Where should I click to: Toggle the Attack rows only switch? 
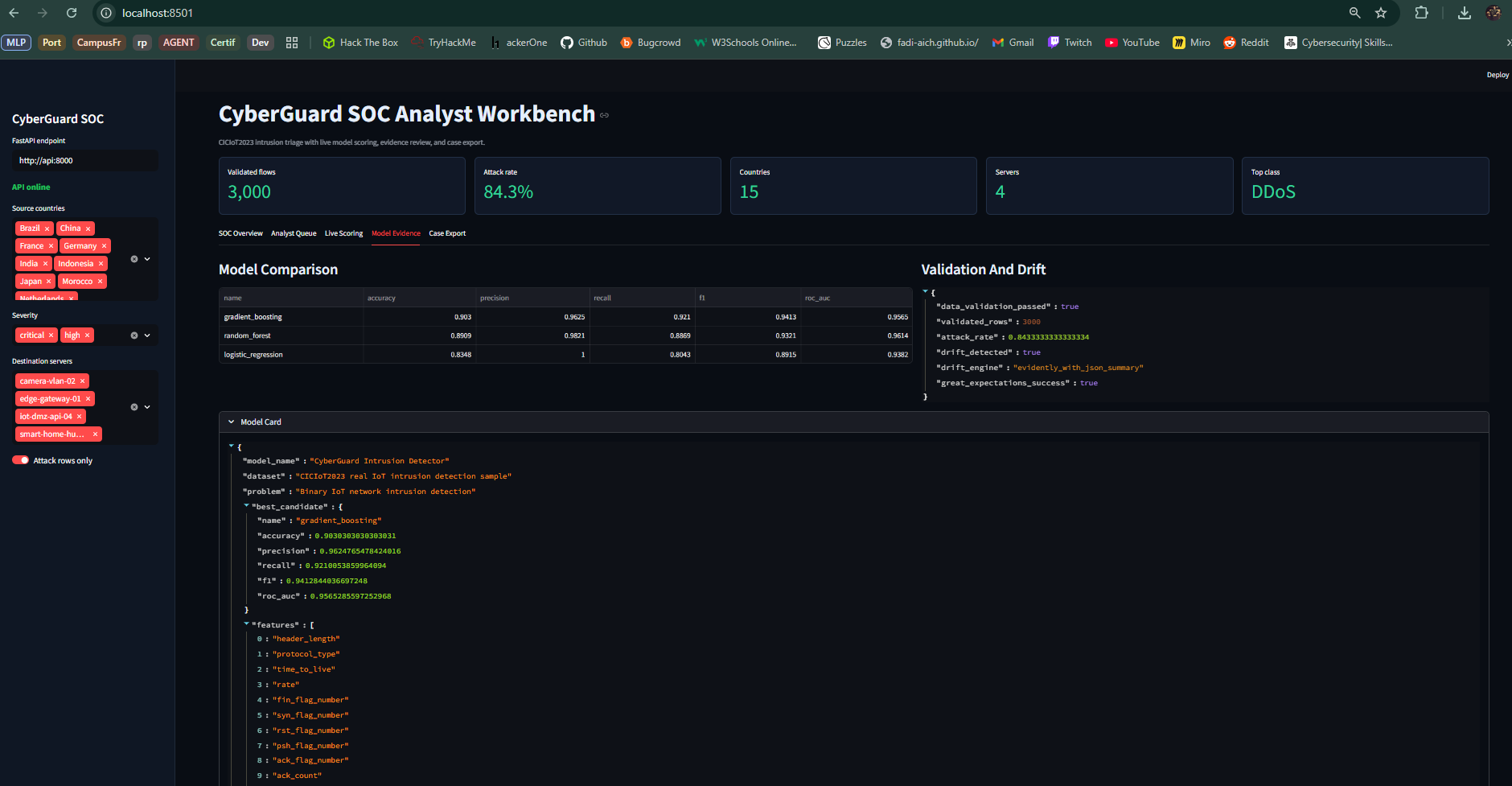click(x=21, y=460)
